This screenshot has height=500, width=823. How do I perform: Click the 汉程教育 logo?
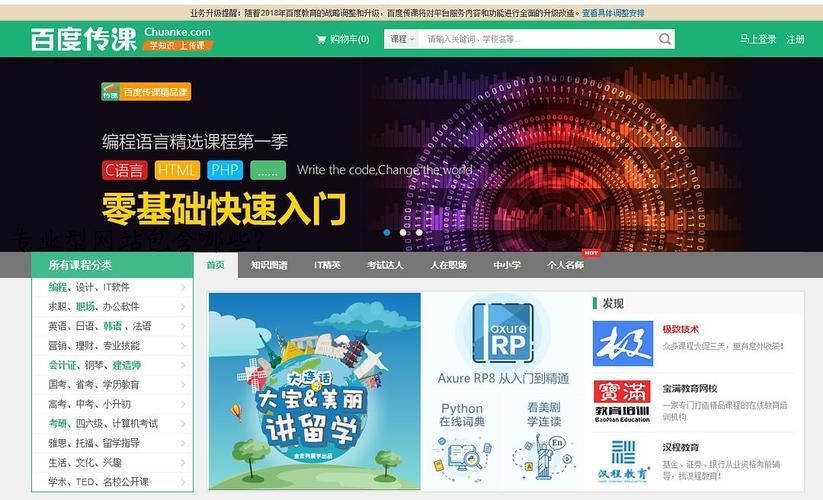pos(623,461)
